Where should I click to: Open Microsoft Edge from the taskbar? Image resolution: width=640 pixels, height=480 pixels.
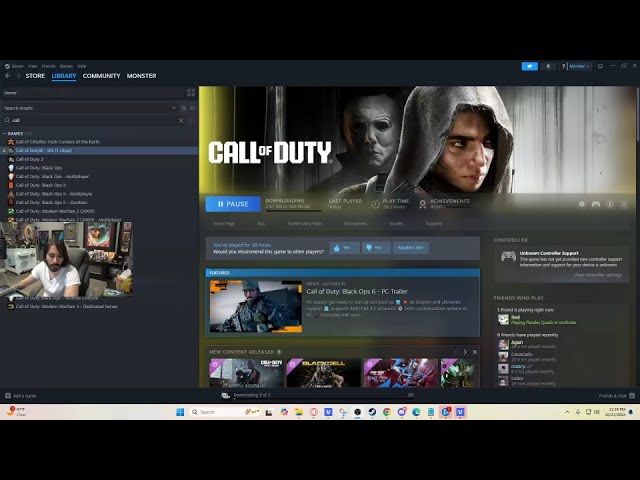click(x=416, y=412)
